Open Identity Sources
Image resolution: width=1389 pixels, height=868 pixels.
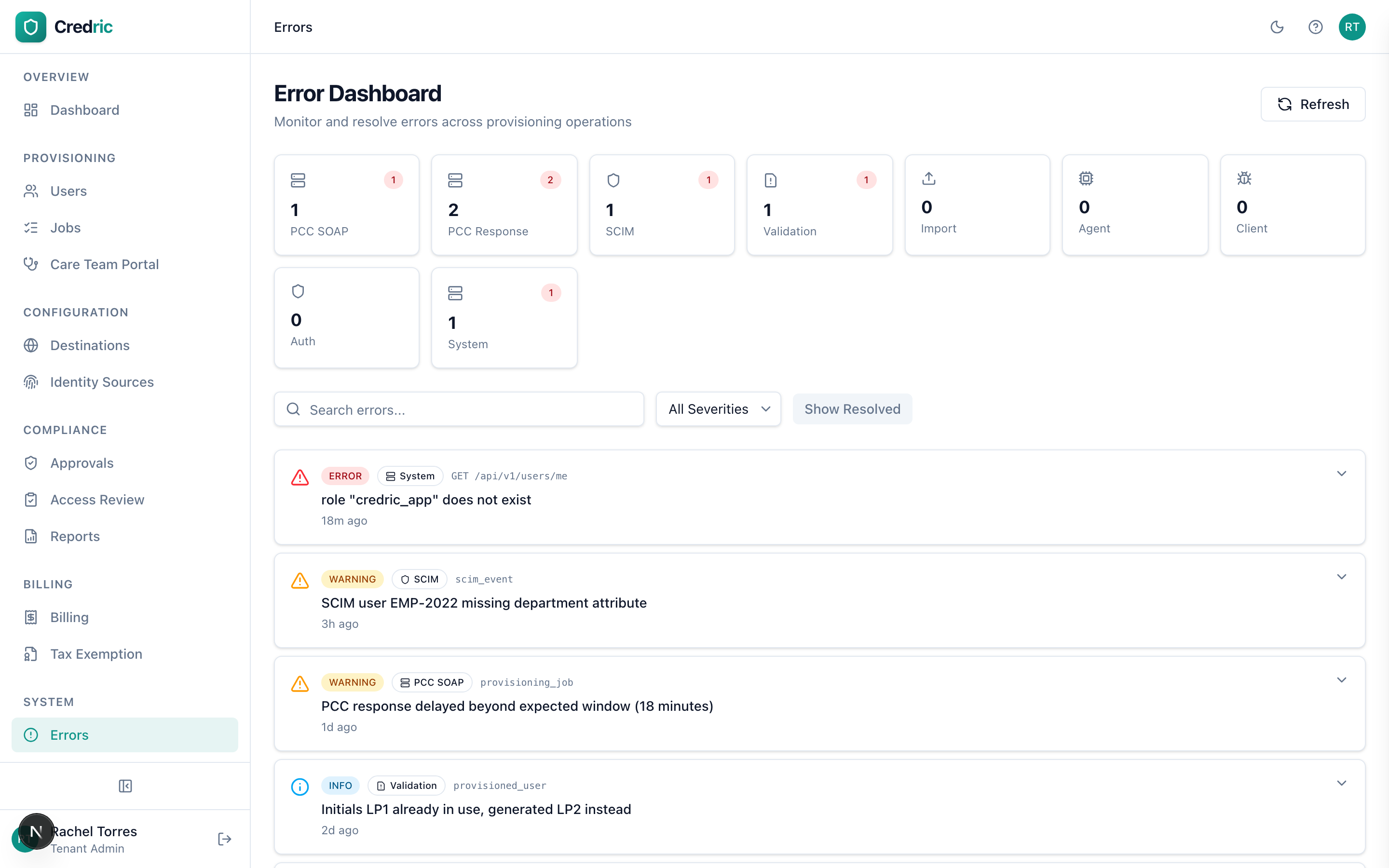coord(124,382)
